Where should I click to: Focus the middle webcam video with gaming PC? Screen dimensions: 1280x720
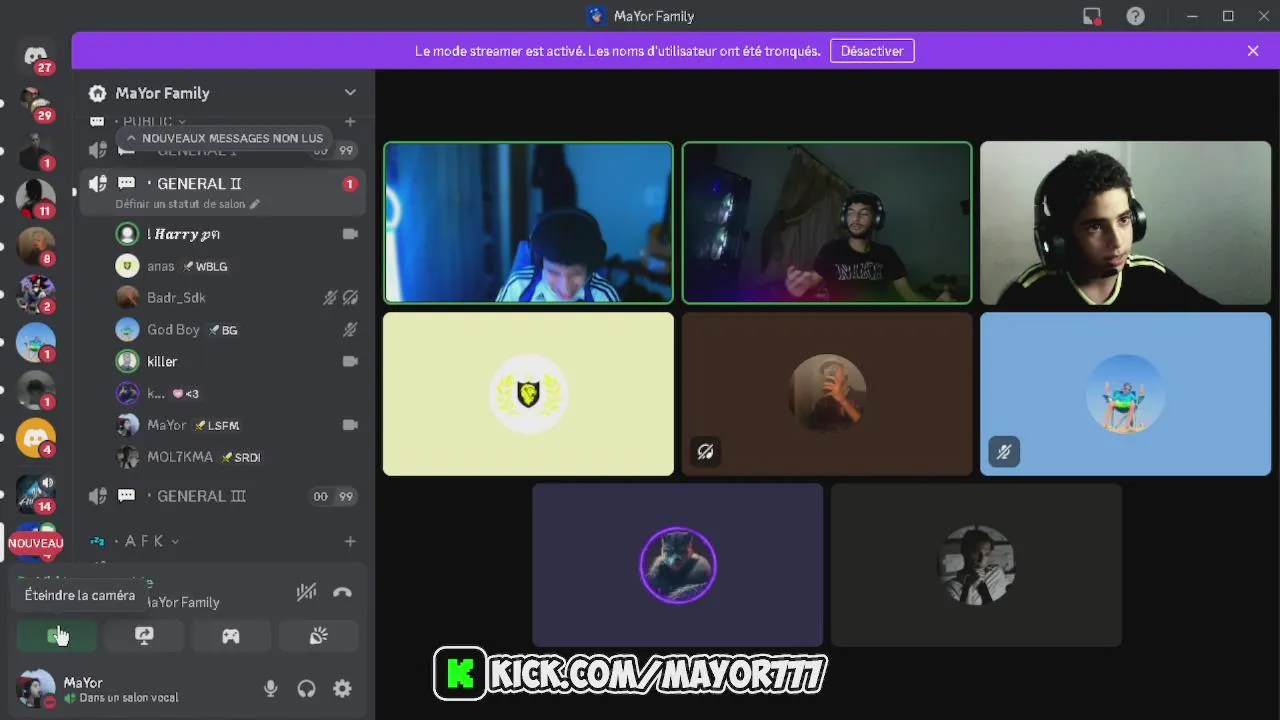pyautogui.click(x=827, y=223)
